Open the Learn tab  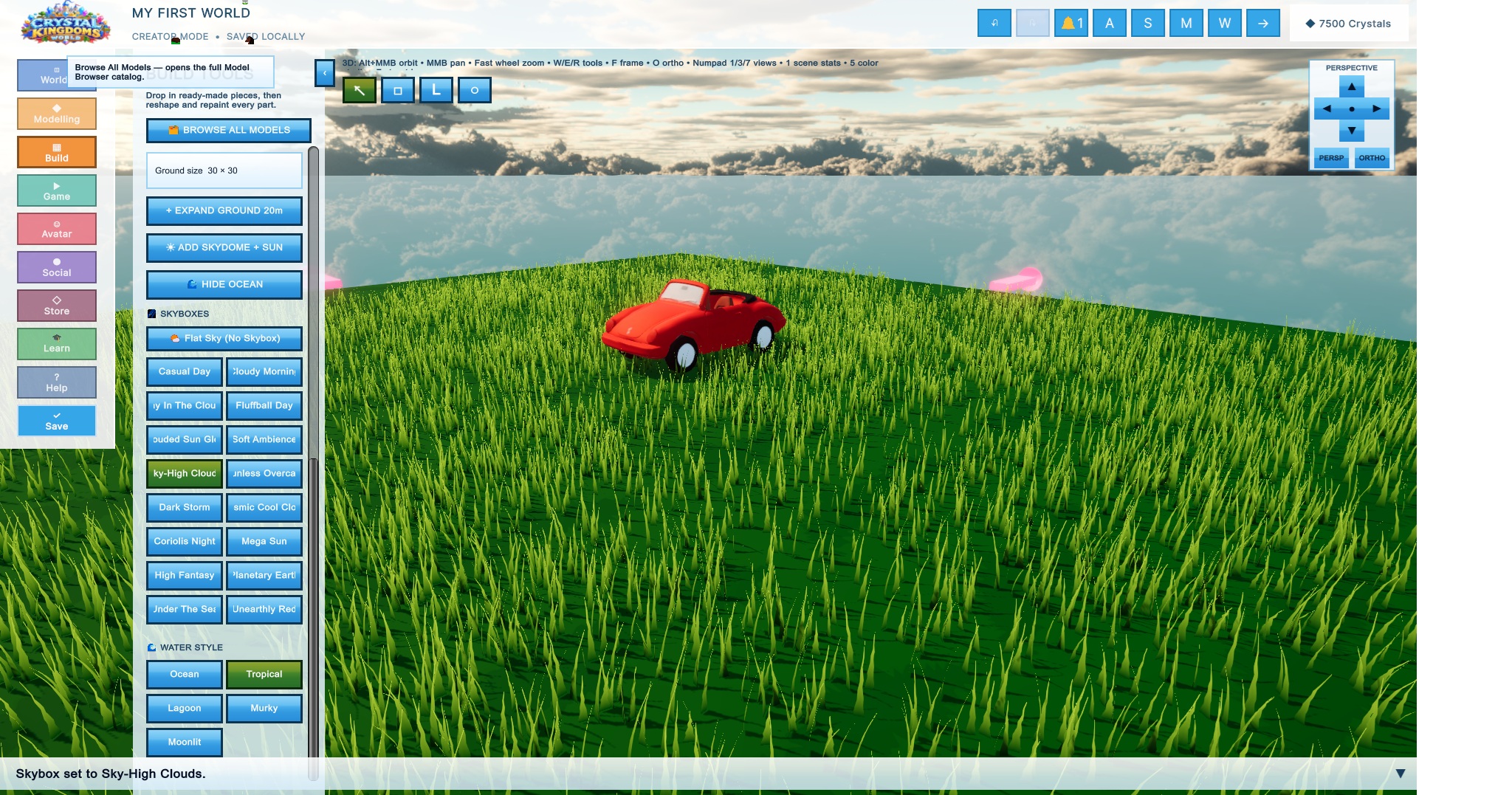[57, 344]
